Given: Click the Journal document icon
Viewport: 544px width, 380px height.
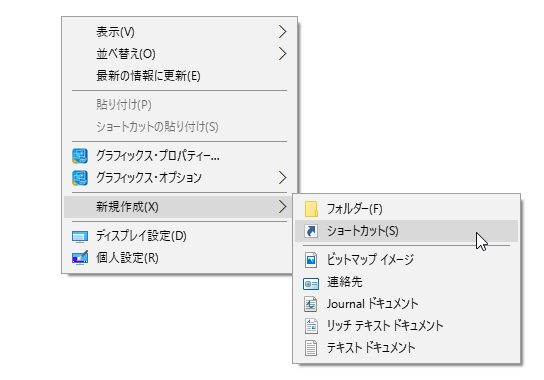Looking at the screenshot, I should tap(311, 304).
